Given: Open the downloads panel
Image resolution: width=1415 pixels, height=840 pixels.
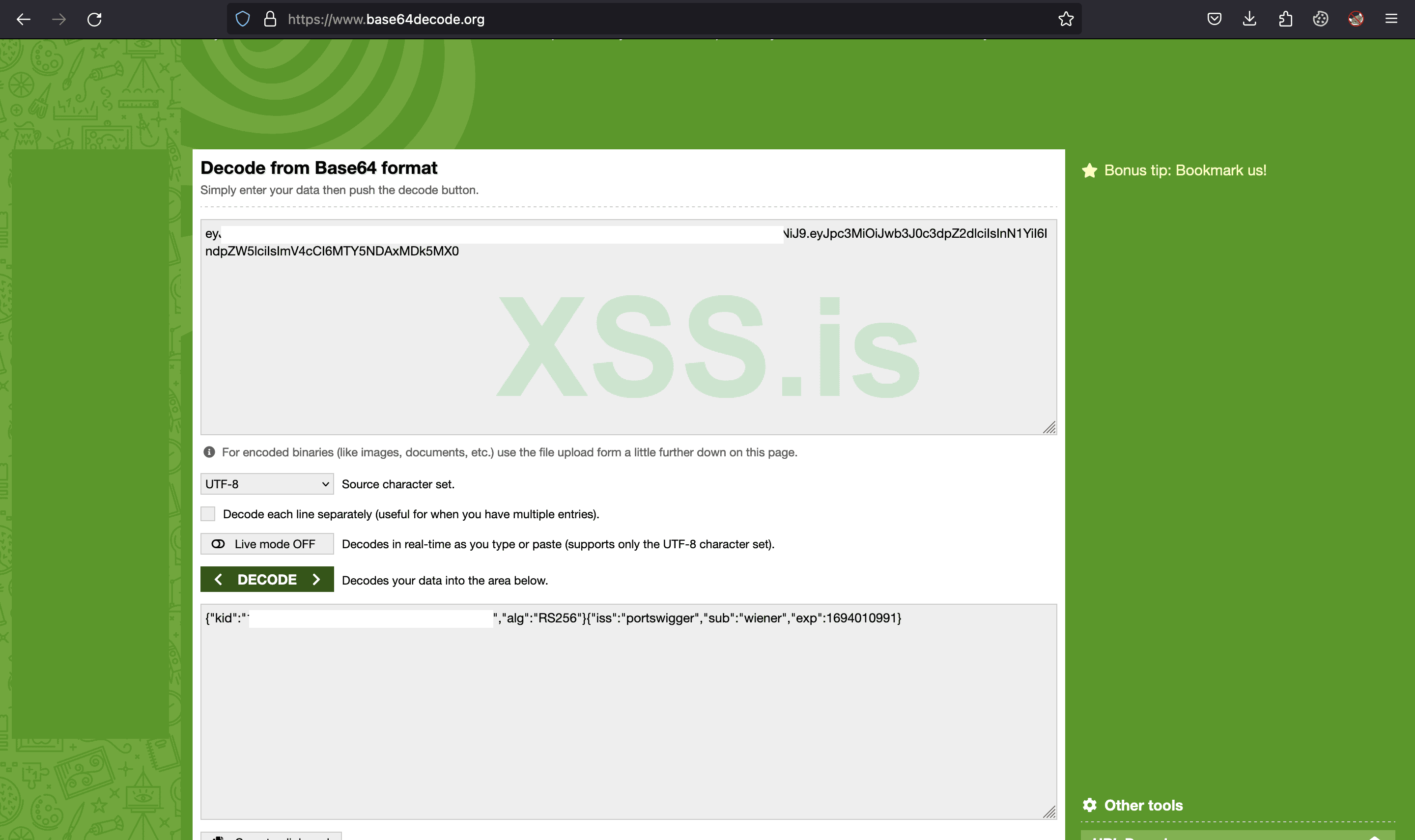Looking at the screenshot, I should pyautogui.click(x=1249, y=19).
